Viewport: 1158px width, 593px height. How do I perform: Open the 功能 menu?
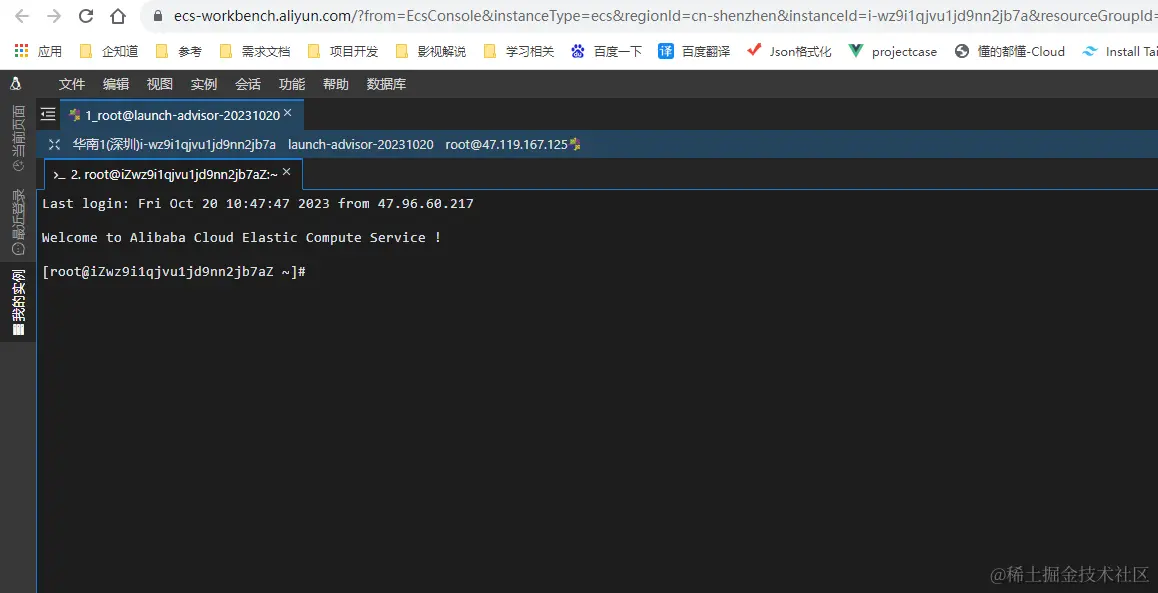(x=292, y=84)
